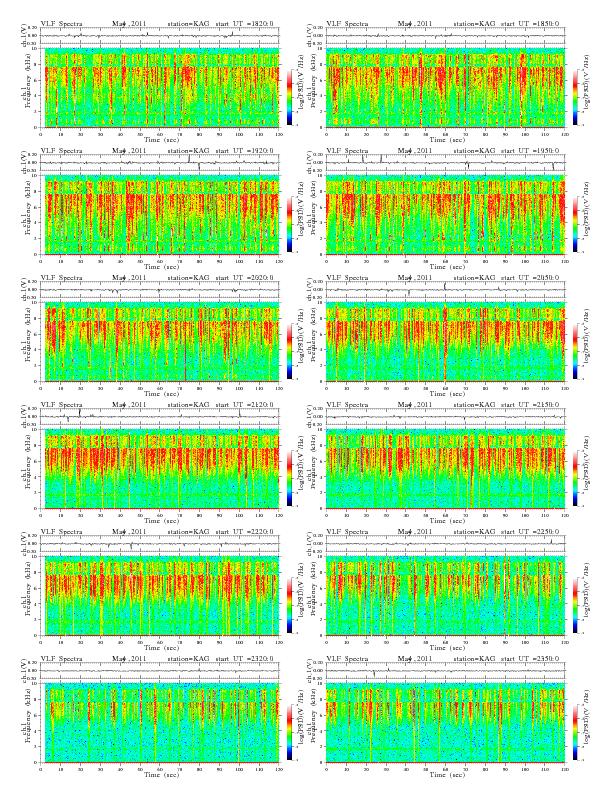Click the title text 'start UT =1820:0'
This screenshot has width=612, height=792.
coord(244,23)
